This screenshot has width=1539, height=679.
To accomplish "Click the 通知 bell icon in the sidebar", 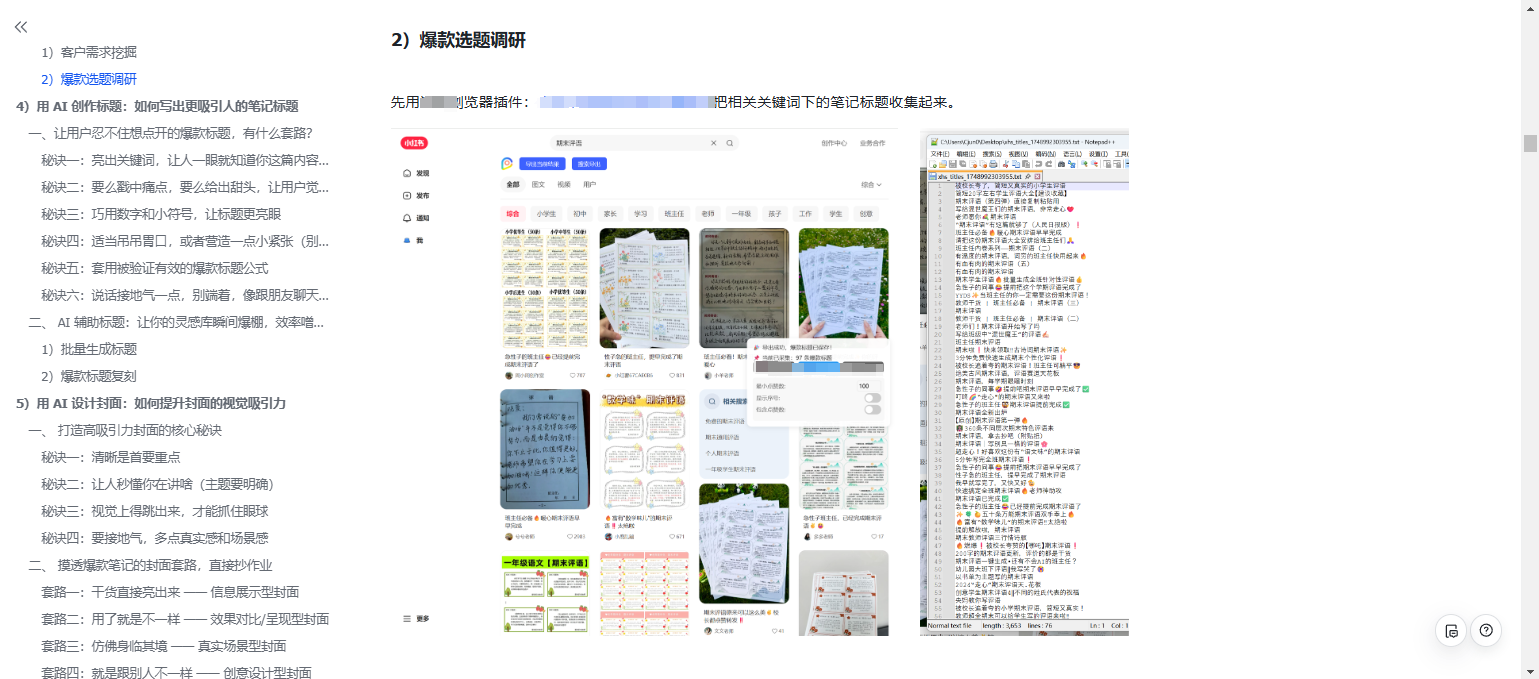I will coord(407,218).
